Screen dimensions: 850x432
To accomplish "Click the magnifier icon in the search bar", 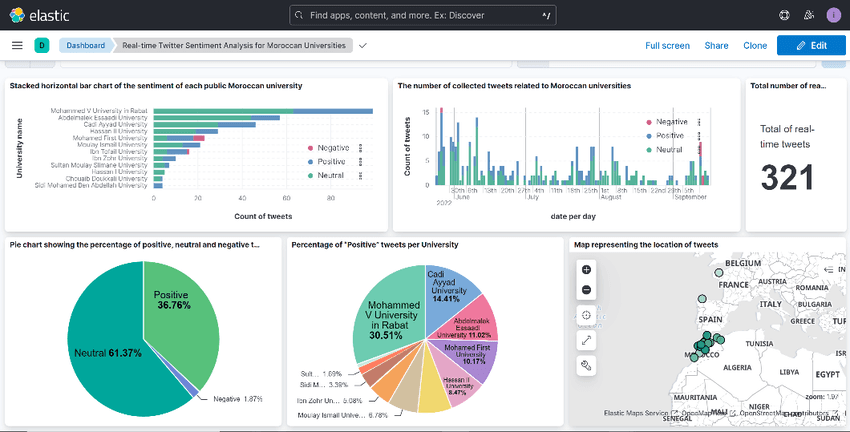I will pos(299,15).
